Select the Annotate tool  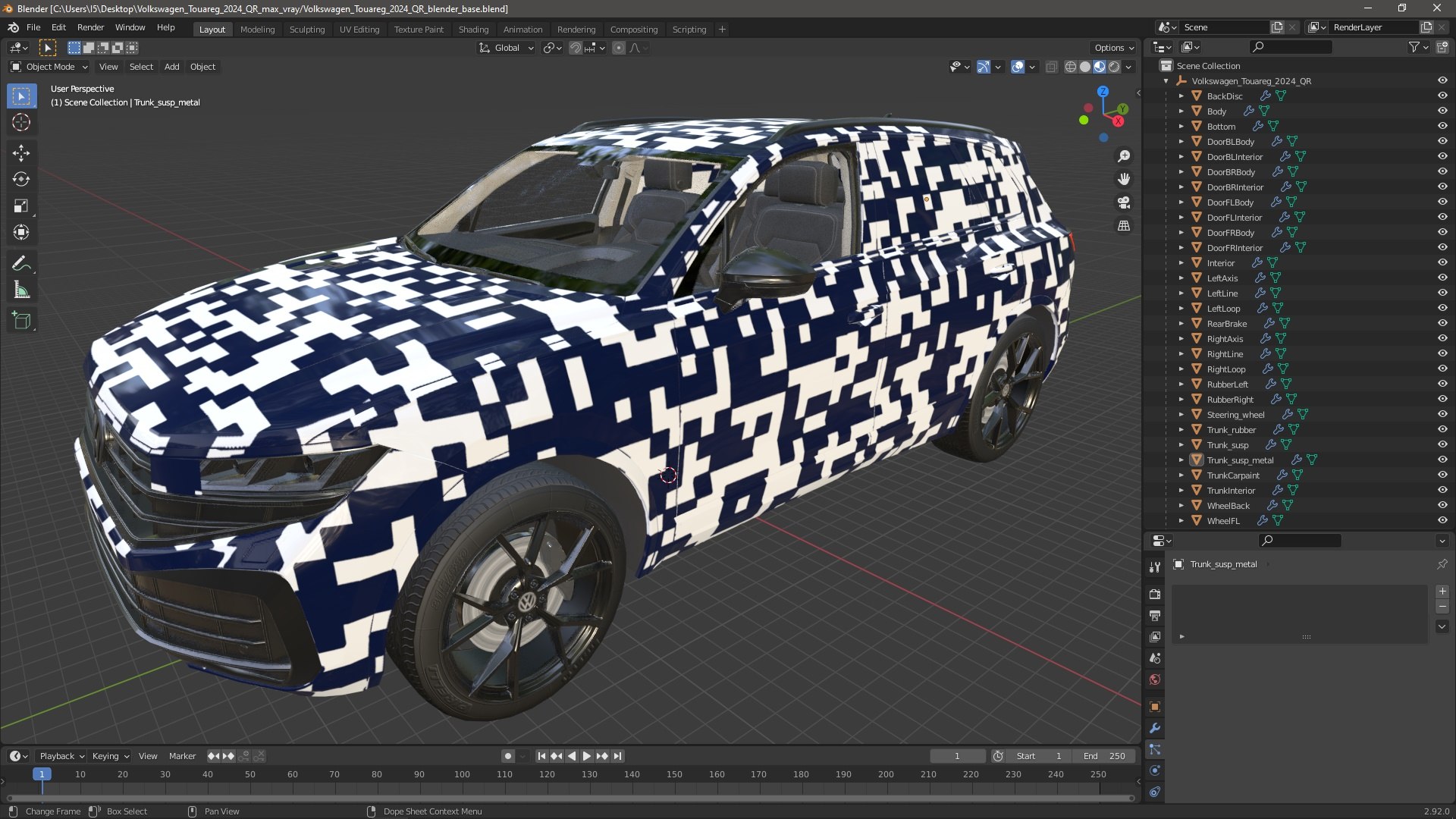pyautogui.click(x=21, y=264)
